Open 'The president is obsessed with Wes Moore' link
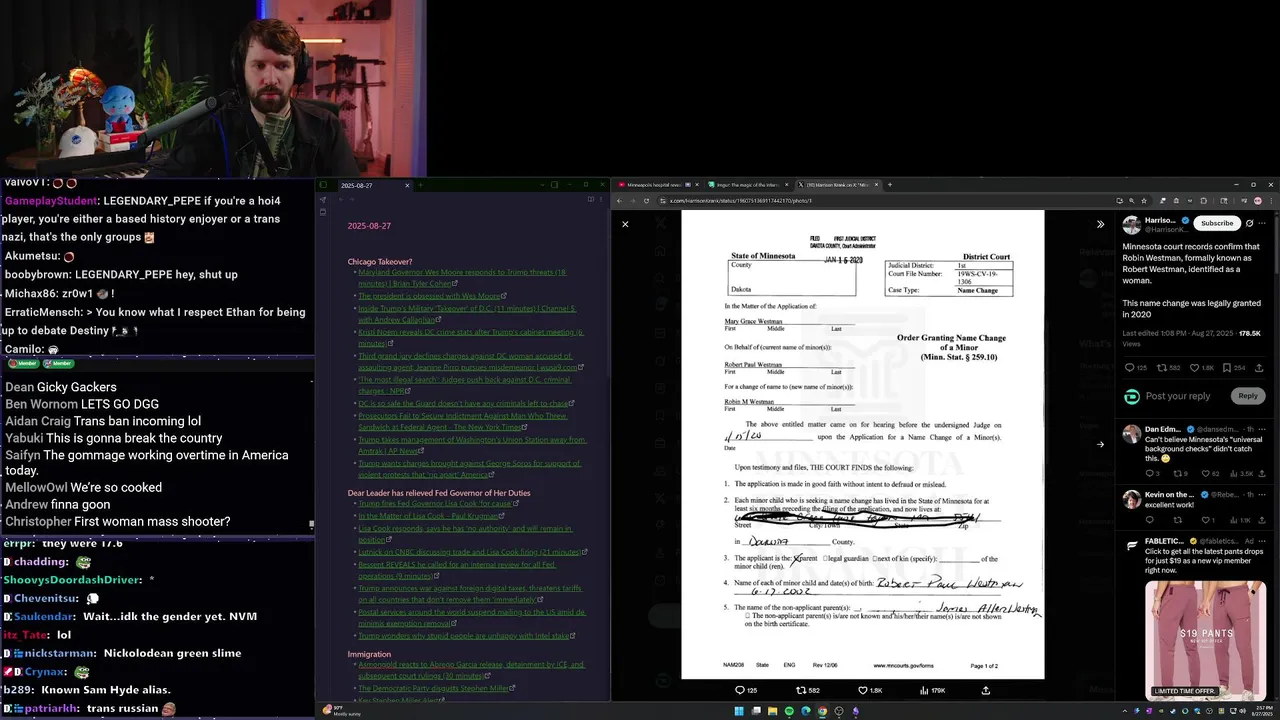Image resolution: width=1280 pixels, height=720 pixels. click(432, 296)
